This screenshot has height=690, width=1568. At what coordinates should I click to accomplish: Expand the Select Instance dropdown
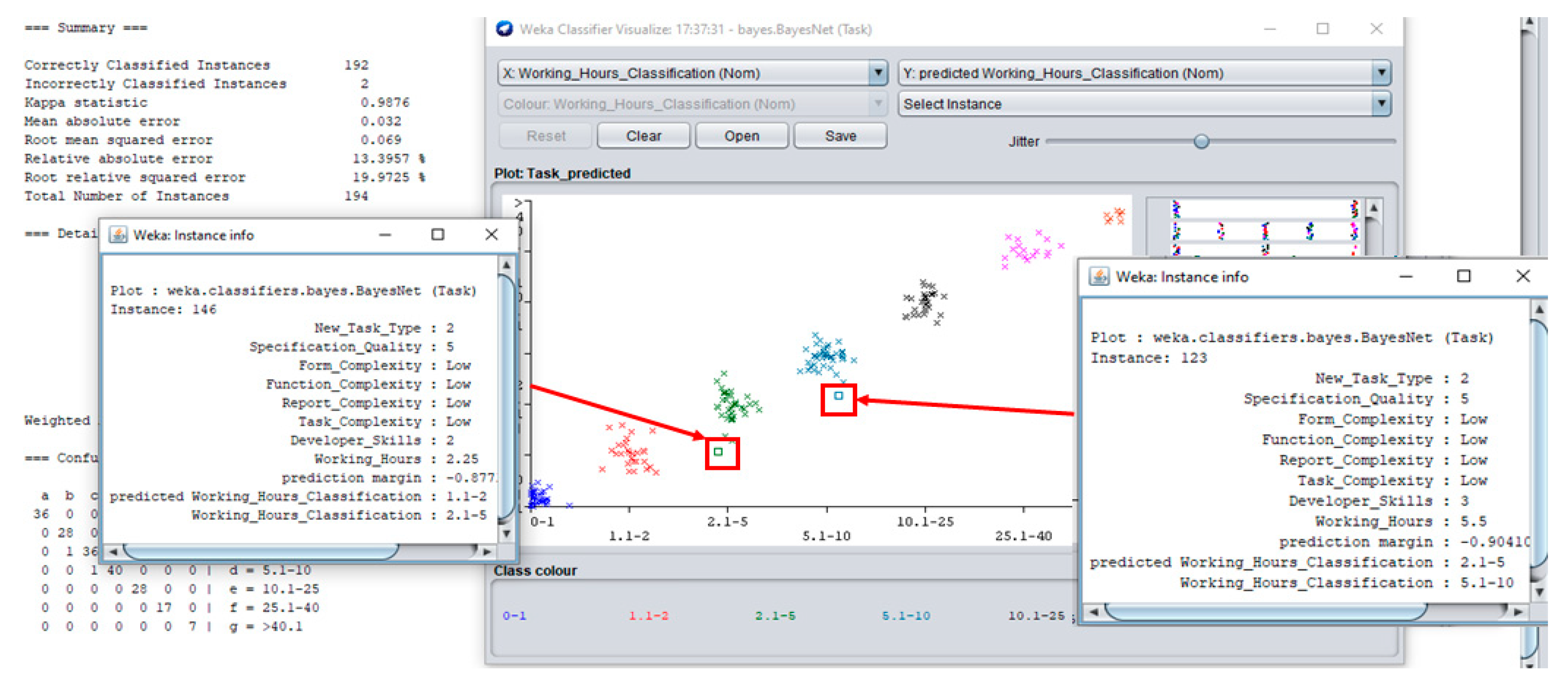pyautogui.click(x=1381, y=104)
